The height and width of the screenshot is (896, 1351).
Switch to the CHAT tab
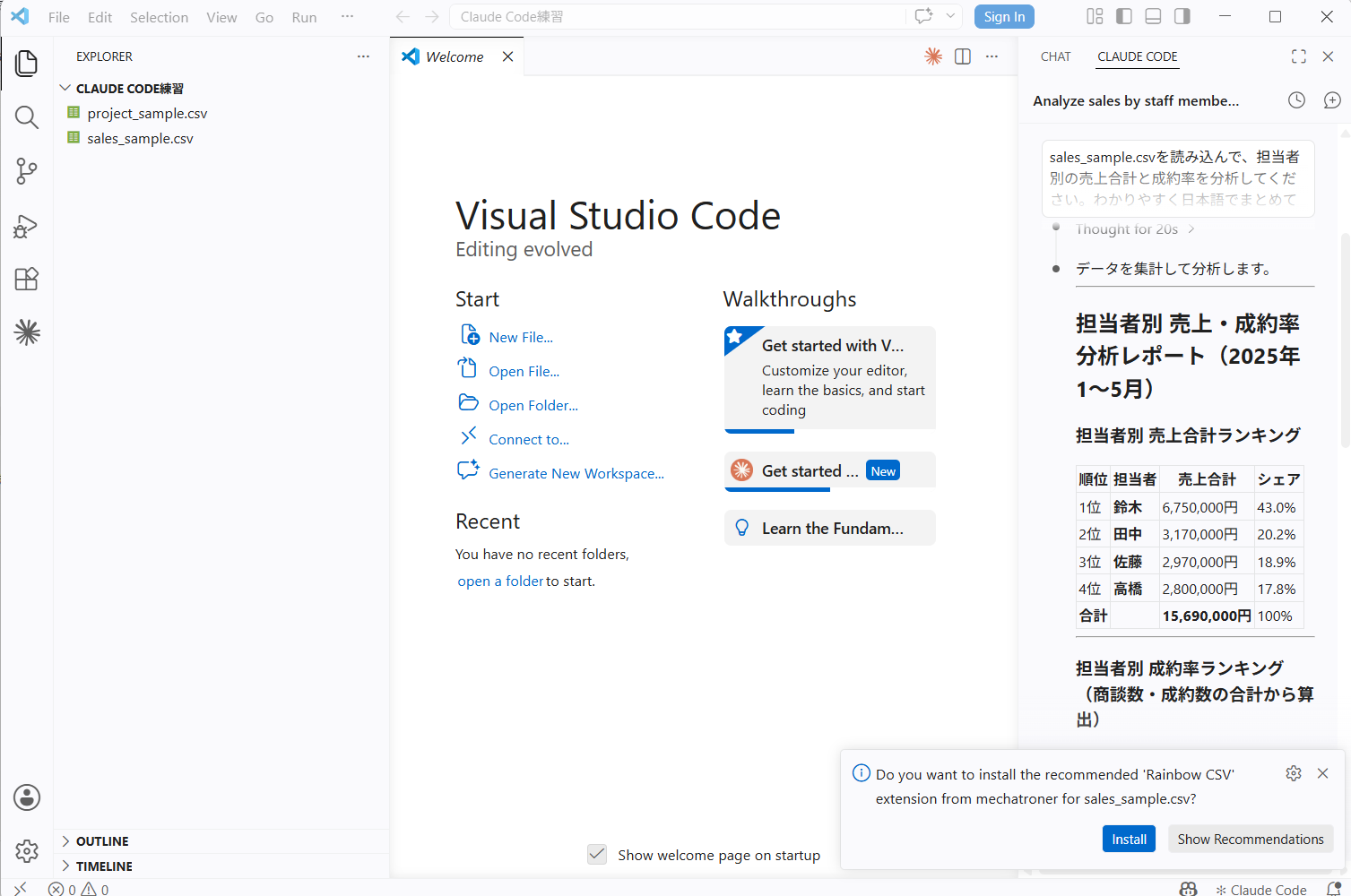pyautogui.click(x=1056, y=56)
